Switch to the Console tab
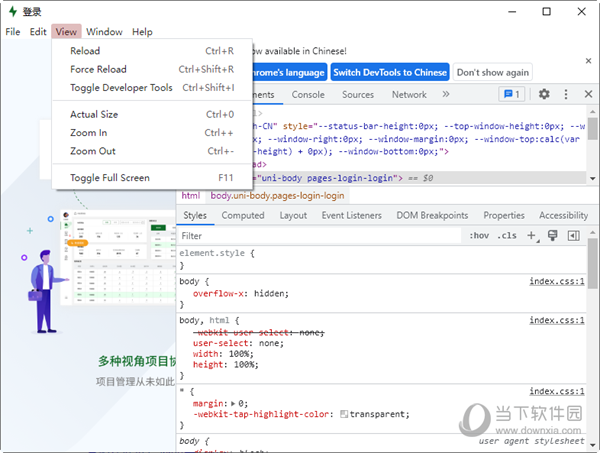 (x=308, y=95)
